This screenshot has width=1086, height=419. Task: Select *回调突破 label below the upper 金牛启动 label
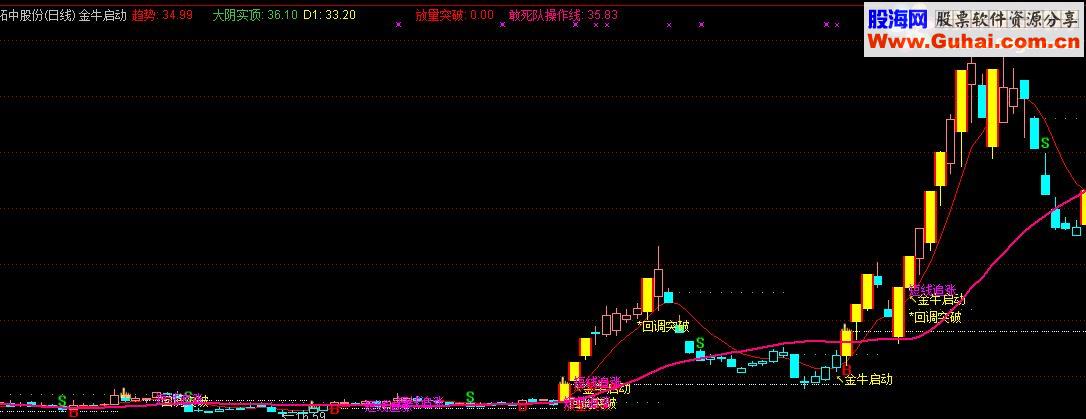tap(935, 317)
